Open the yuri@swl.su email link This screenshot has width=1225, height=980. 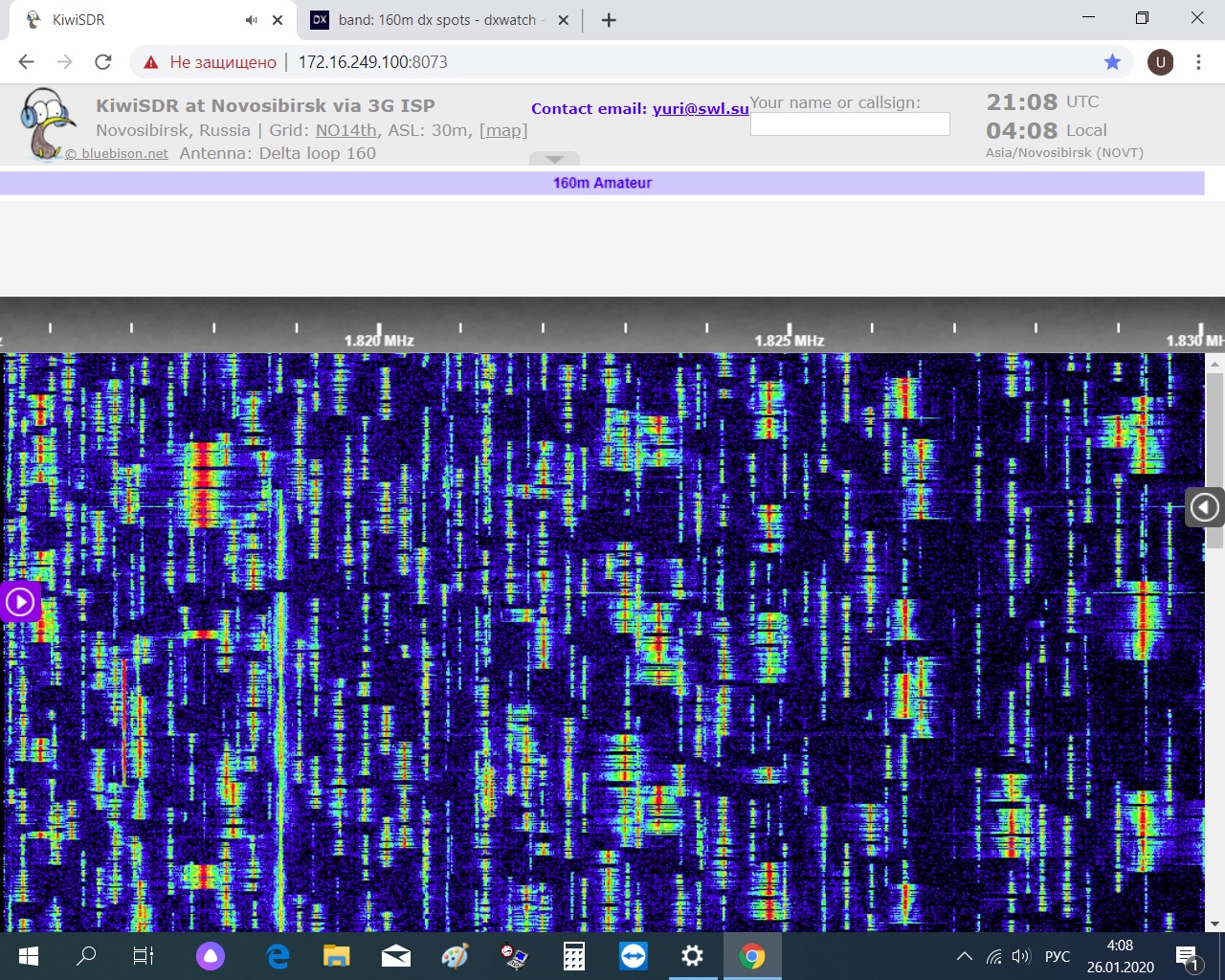701,109
